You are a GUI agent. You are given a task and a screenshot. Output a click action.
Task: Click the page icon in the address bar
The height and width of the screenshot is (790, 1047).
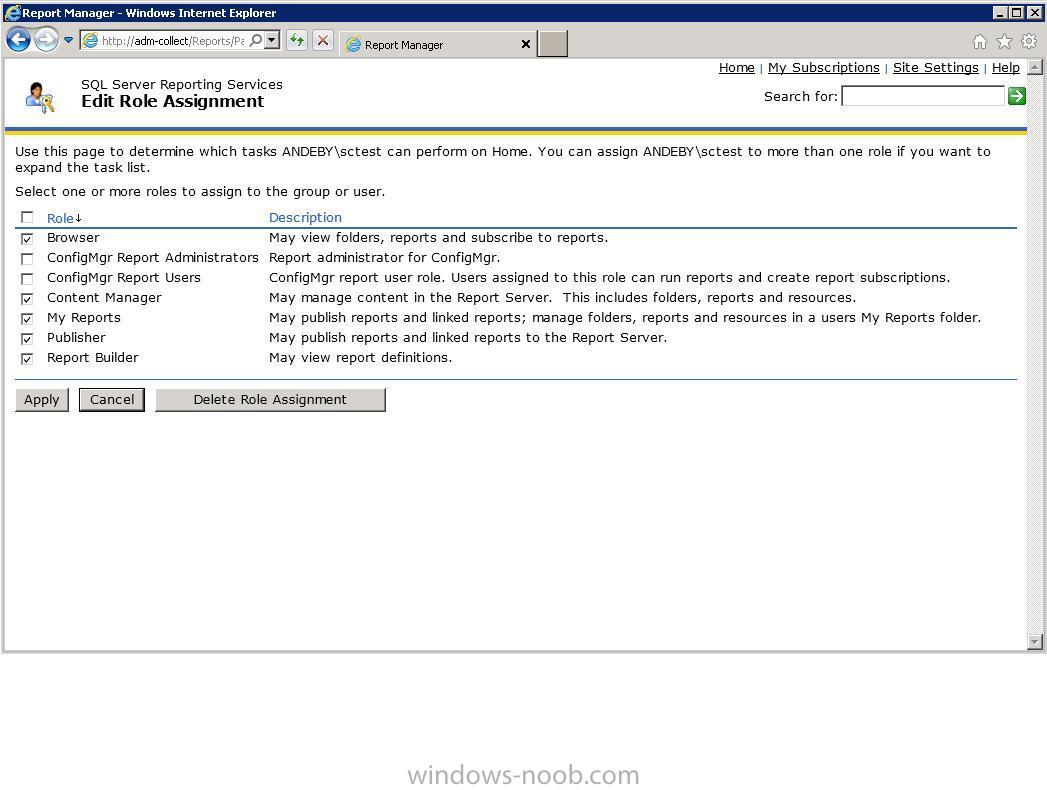point(90,40)
